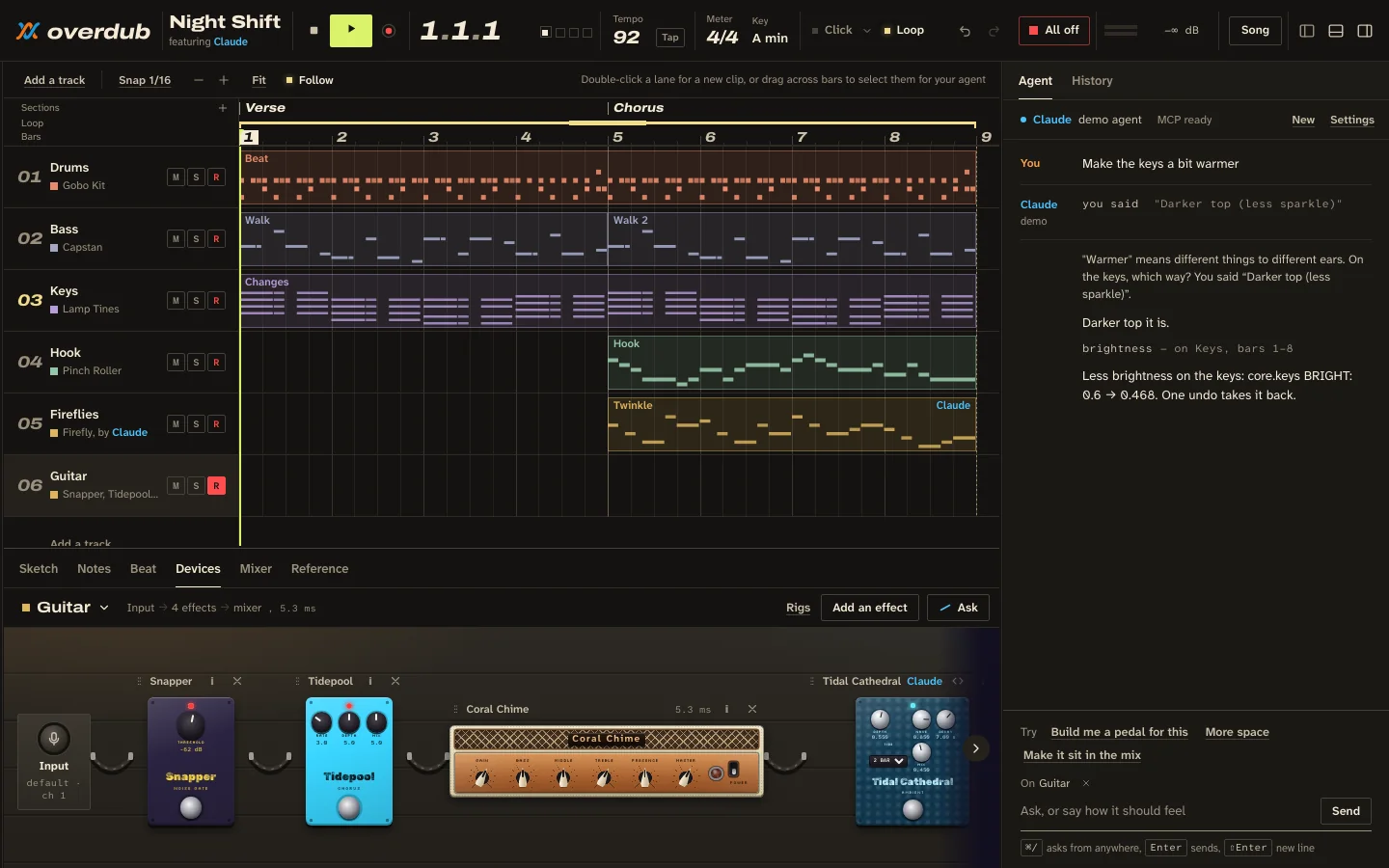Viewport: 1389px width, 868px height.
Task: Switch to the Notes tab
Action: pyautogui.click(x=94, y=569)
